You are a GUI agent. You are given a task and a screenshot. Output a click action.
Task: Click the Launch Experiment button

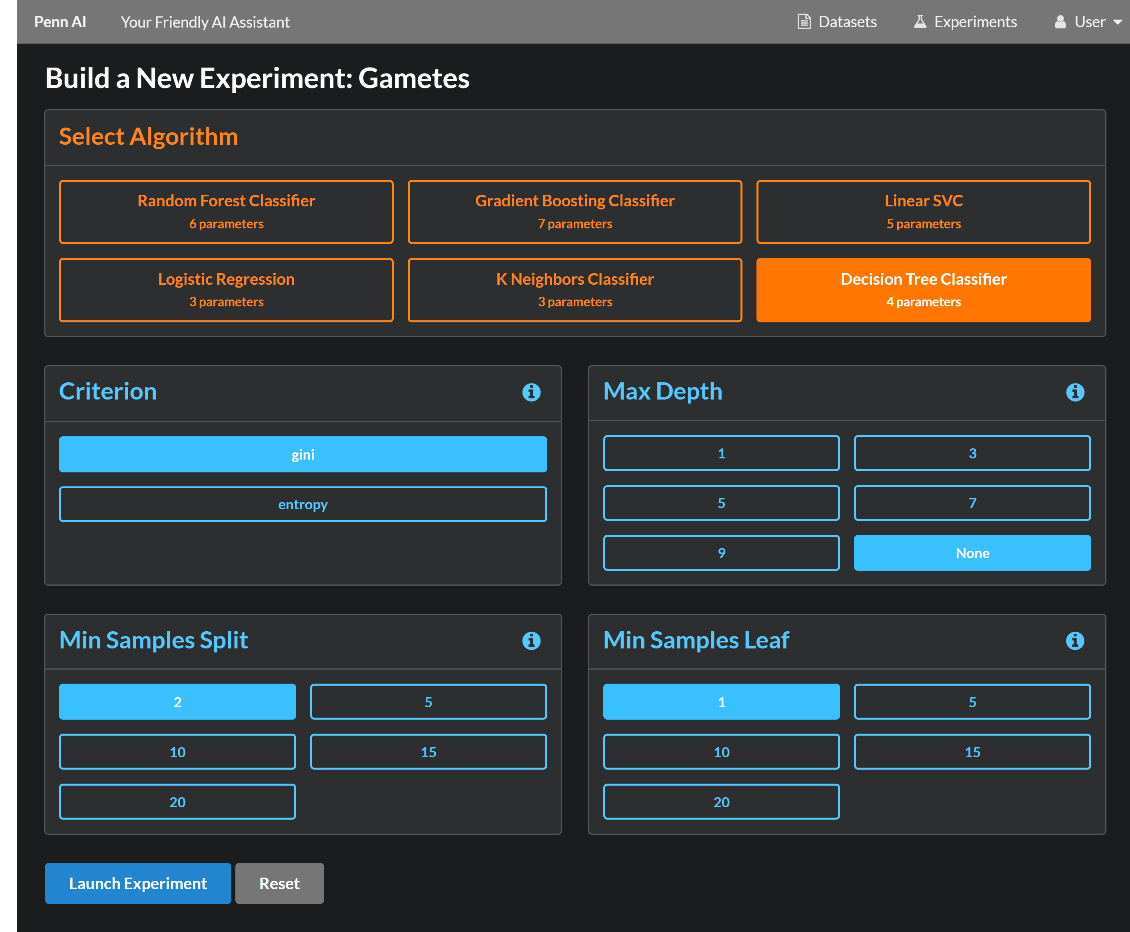[138, 884]
